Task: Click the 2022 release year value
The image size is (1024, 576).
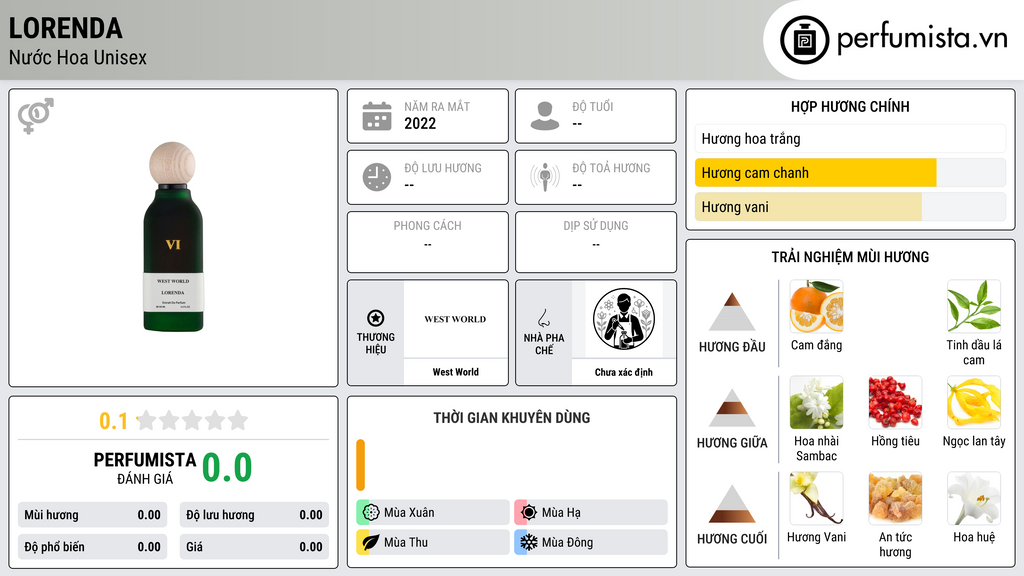Action: coord(420,123)
